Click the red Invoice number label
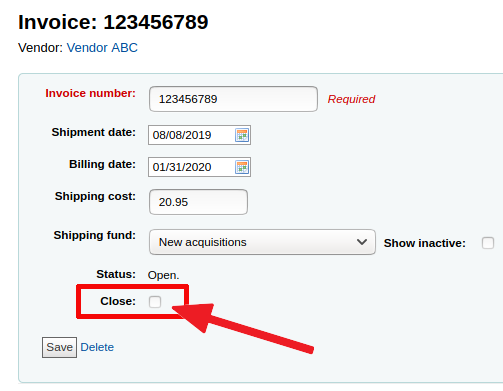The width and height of the screenshot is (503, 391). (x=90, y=93)
